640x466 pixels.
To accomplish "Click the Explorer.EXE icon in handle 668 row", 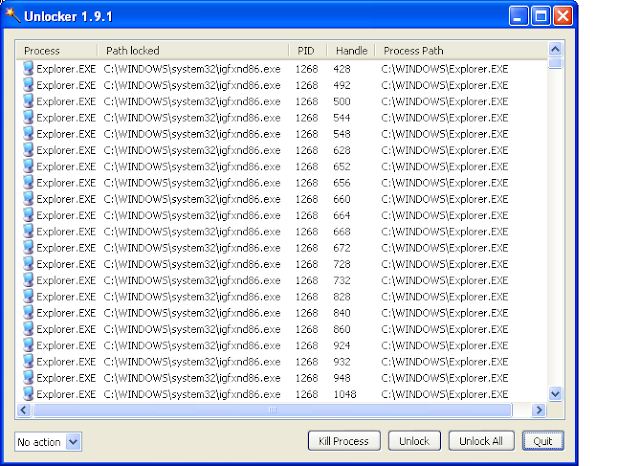I will [28, 231].
